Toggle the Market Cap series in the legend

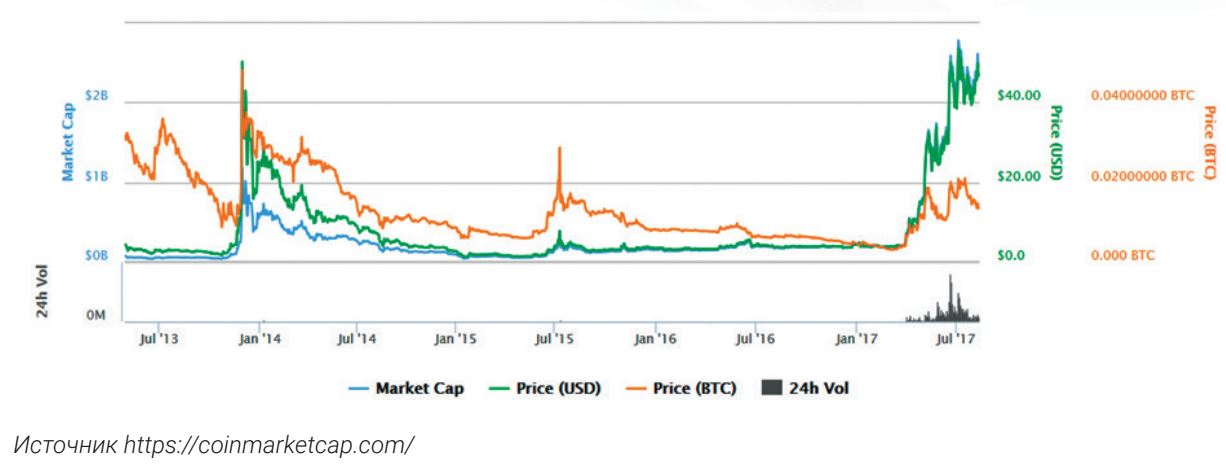tap(405, 388)
